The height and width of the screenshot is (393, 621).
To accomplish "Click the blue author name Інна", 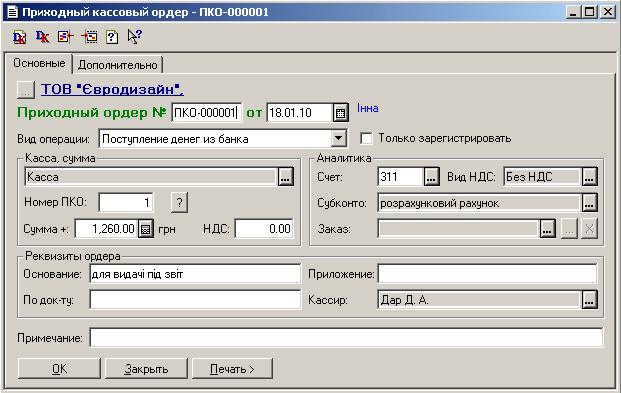I will (x=368, y=108).
